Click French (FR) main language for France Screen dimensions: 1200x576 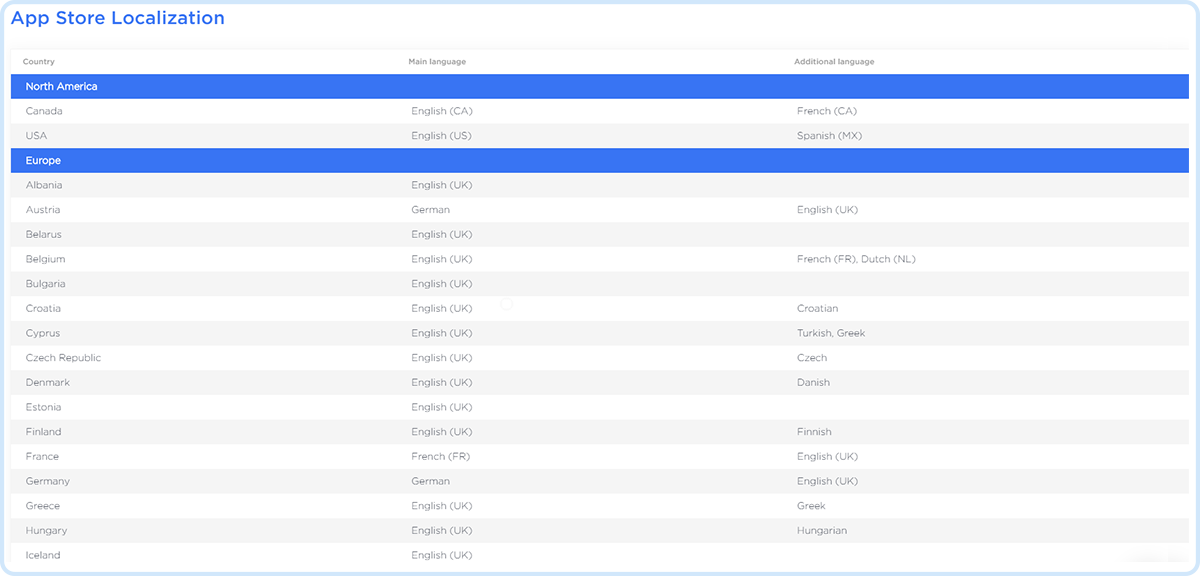coord(440,457)
